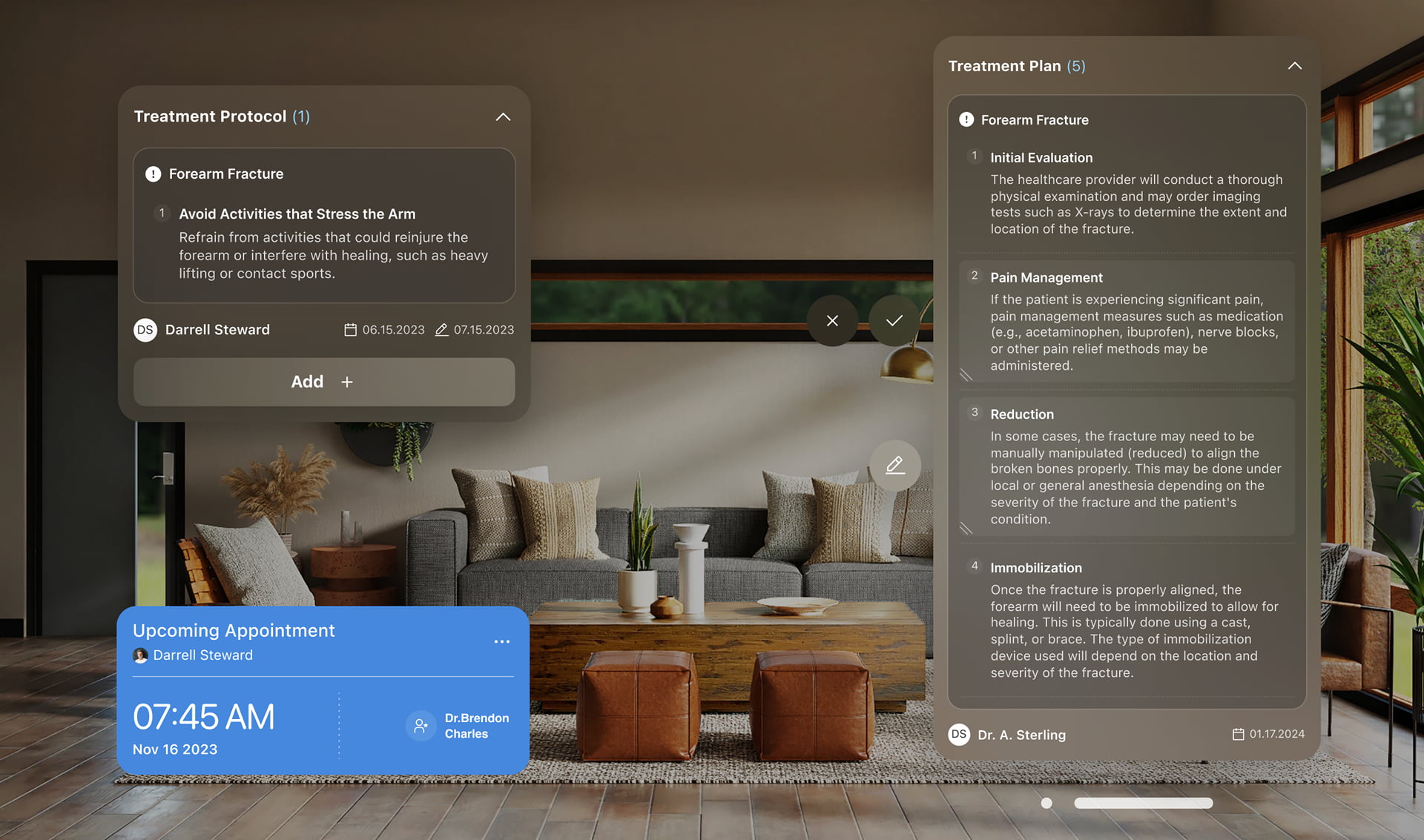Viewport: 1424px width, 840px height.
Task: Click the alert icon on Treatment Plan's Forearm Fracture
Action: pyautogui.click(x=966, y=119)
